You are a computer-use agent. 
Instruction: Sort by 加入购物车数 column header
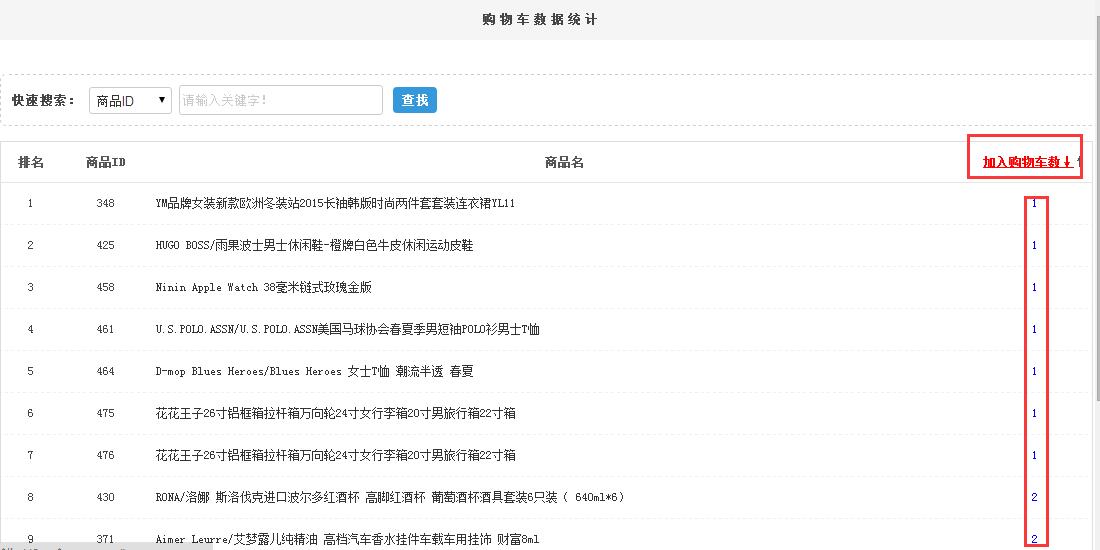tap(1028, 162)
